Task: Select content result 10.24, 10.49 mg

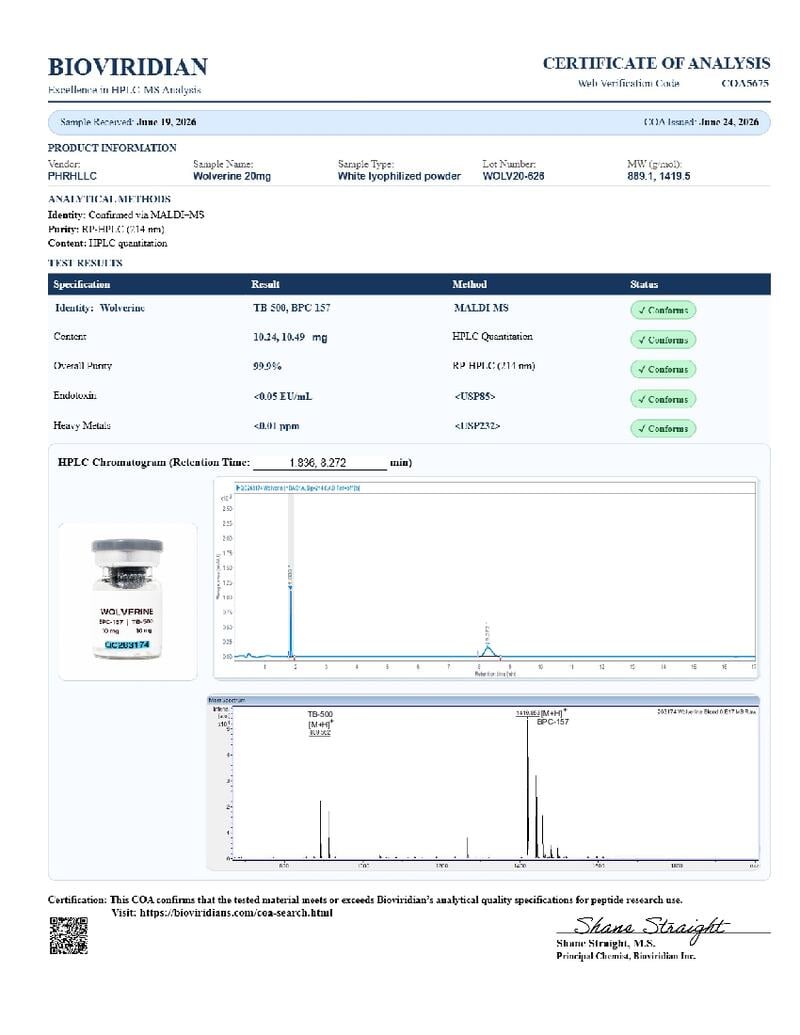Action: 290,337
